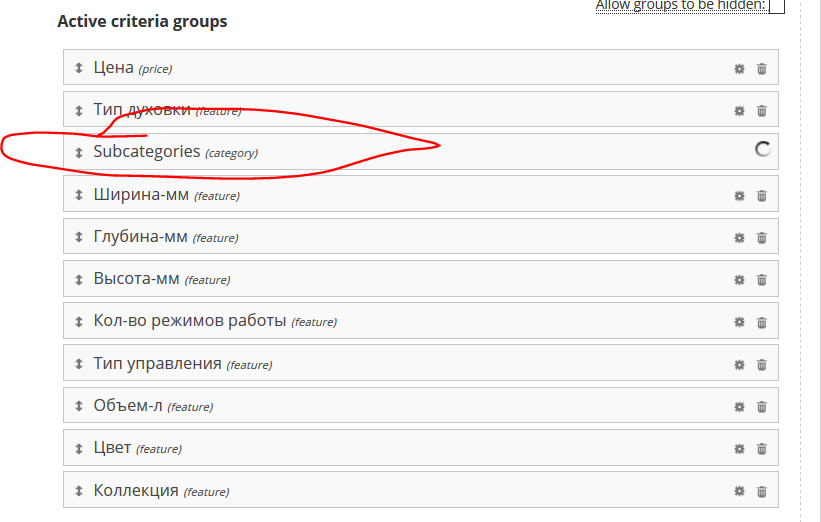This screenshot has width=821, height=522.
Task: Delete the Цена price criteria group
Action: click(x=762, y=69)
